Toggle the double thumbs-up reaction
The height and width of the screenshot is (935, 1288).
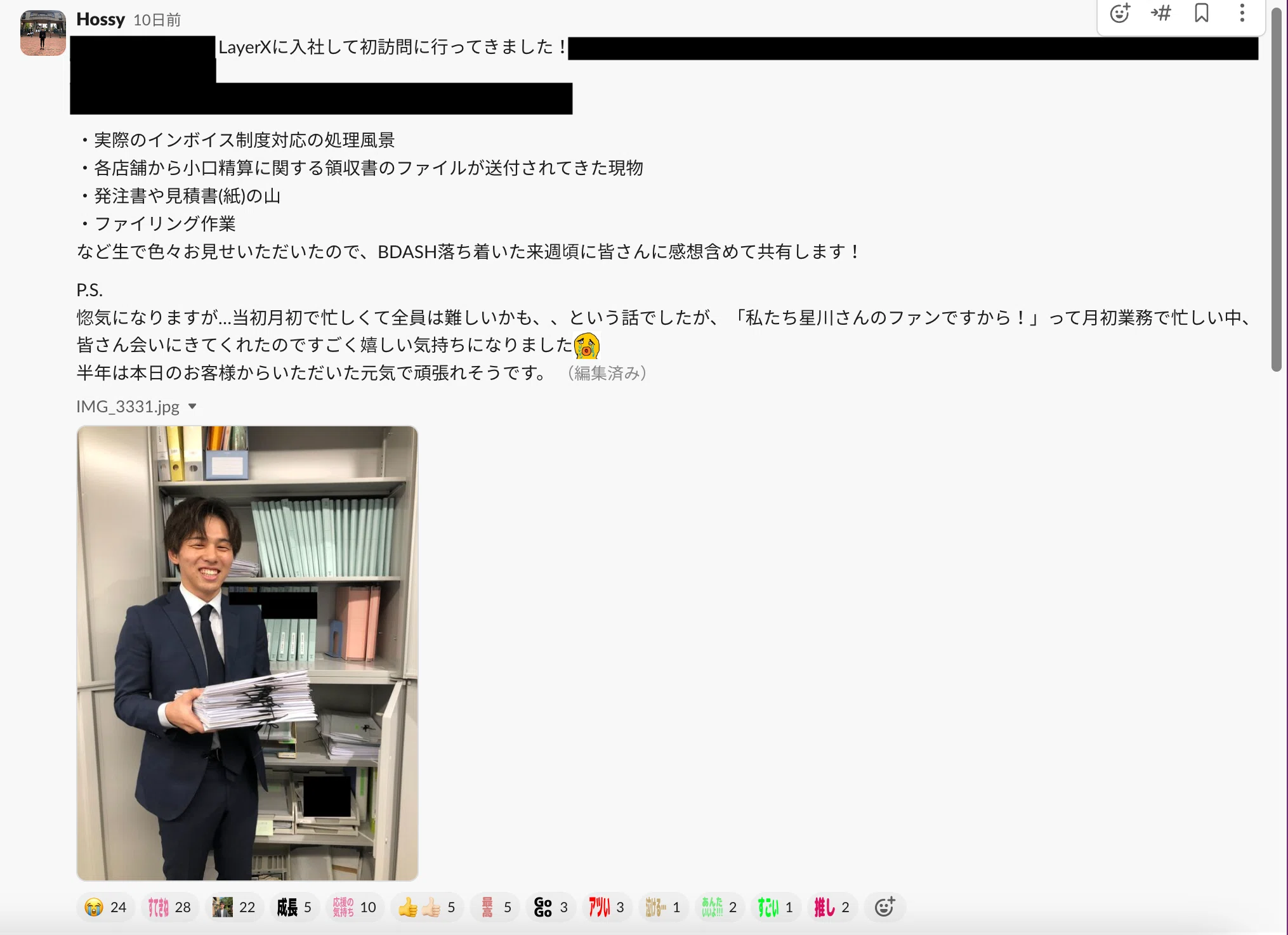[x=426, y=907]
